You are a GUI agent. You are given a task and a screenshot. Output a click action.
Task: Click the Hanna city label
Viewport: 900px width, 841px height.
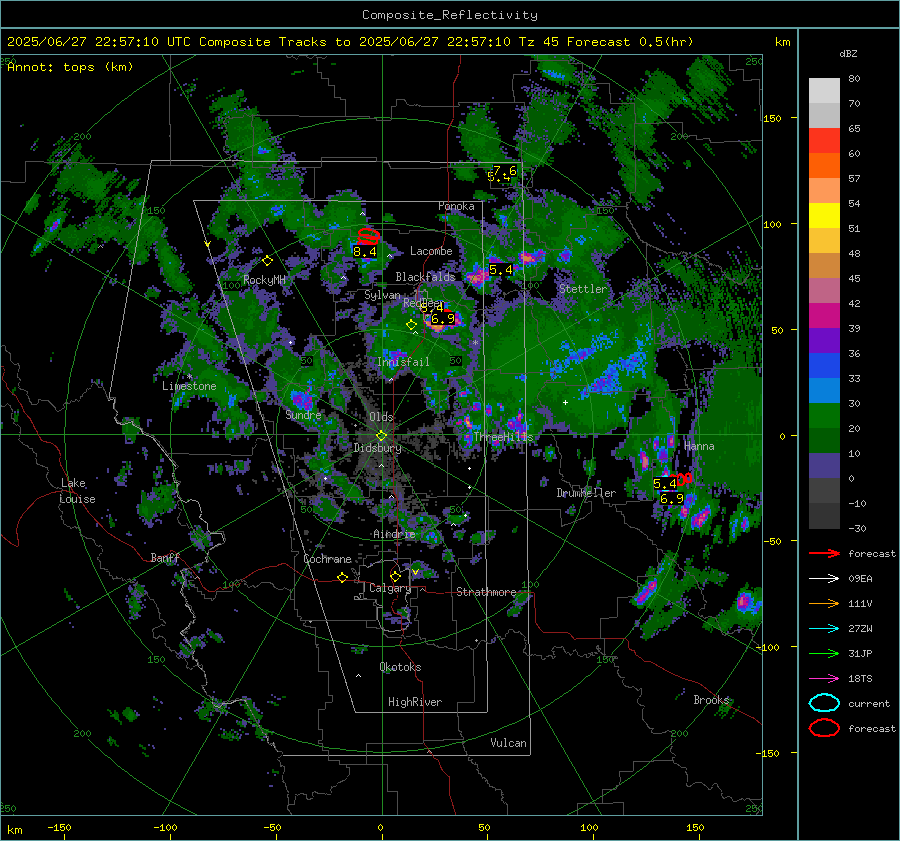pos(699,446)
